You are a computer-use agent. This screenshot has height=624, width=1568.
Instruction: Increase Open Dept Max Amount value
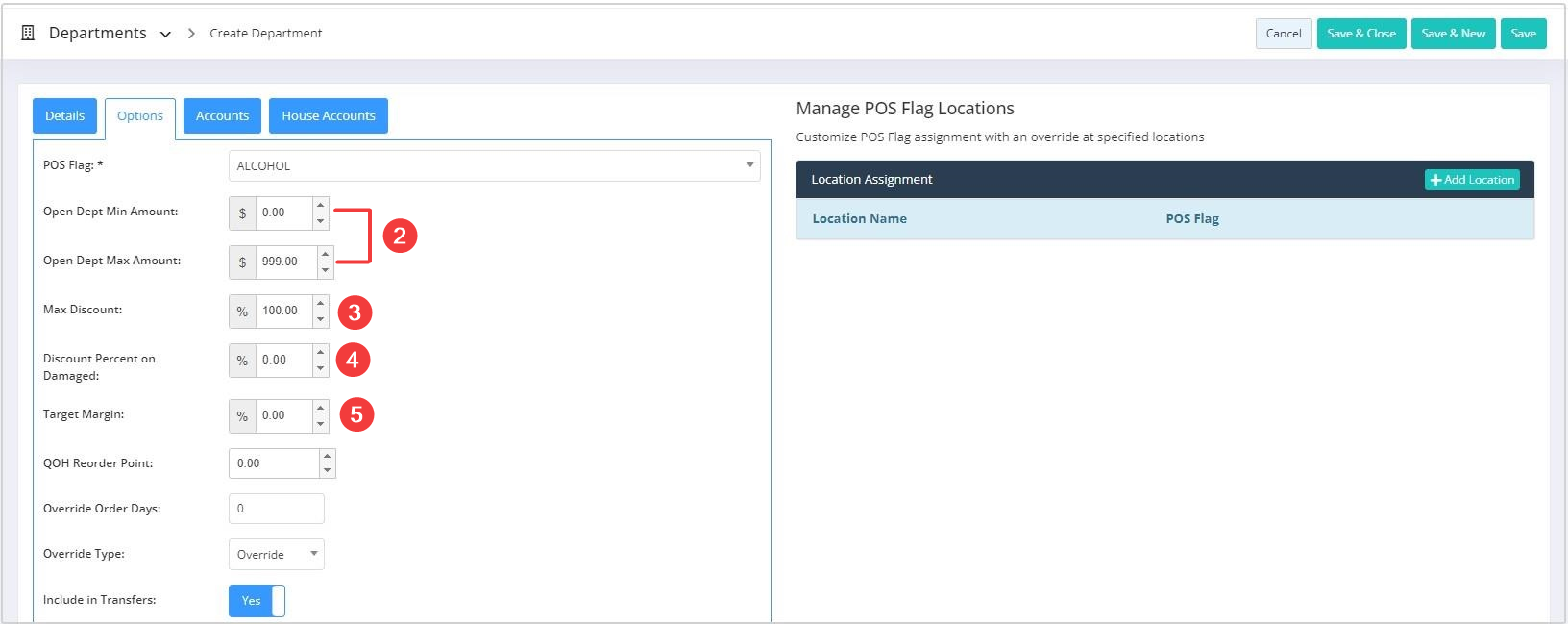click(x=325, y=254)
